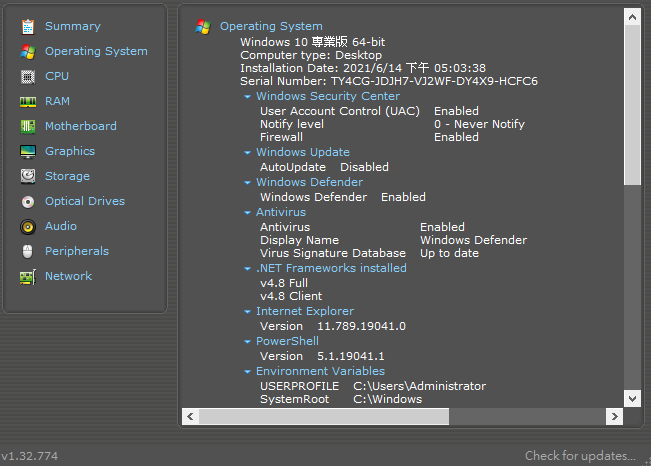Click the Summary clipboard icon
Image resolution: width=651 pixels, height=466 pixels.
click(28, 27)
